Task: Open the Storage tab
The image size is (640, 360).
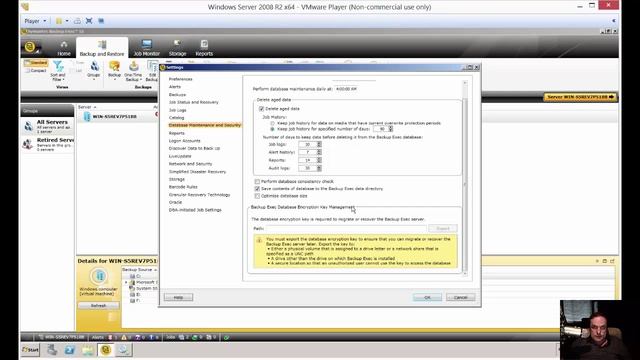Action: (x=178, y=48)
